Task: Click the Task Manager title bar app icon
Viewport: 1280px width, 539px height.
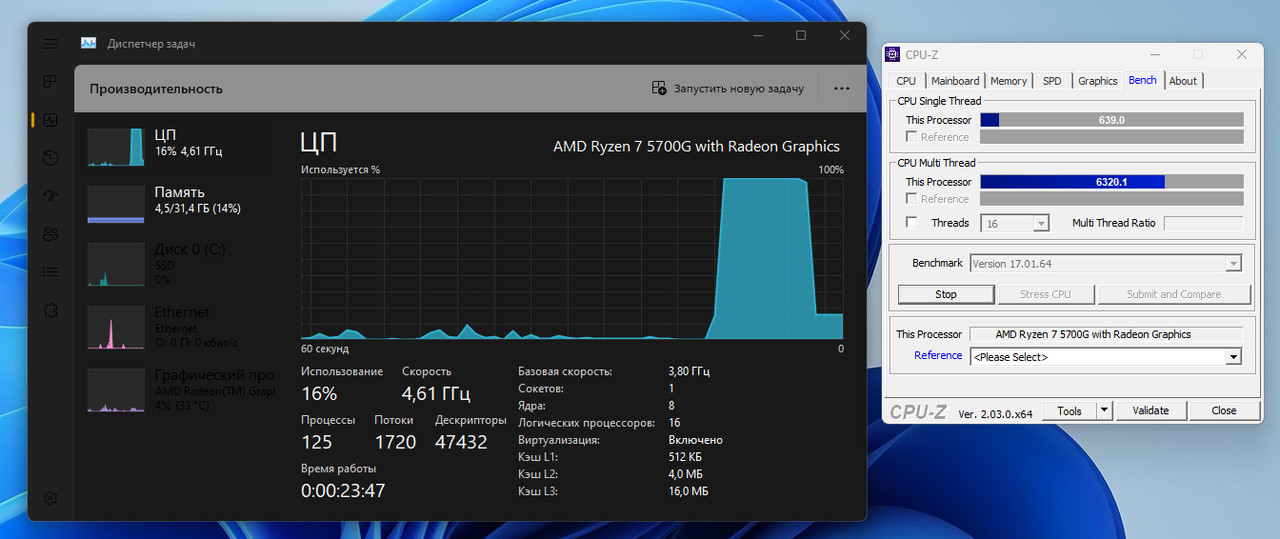Action: (88, 44)
